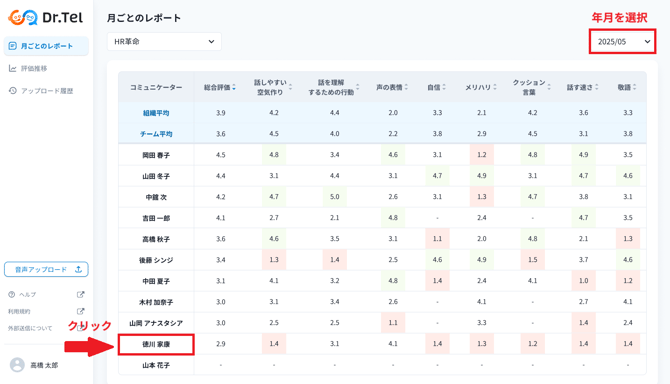
Task: Click the 音声アップロード button
Action: pos(46,270)
